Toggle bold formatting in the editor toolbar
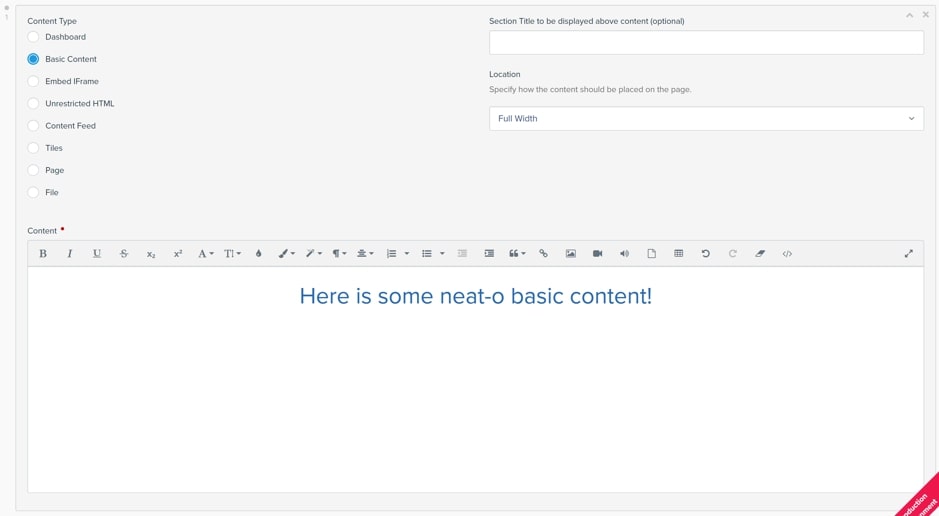The width and height of the screenshot is (939, 516). point(43,254)
